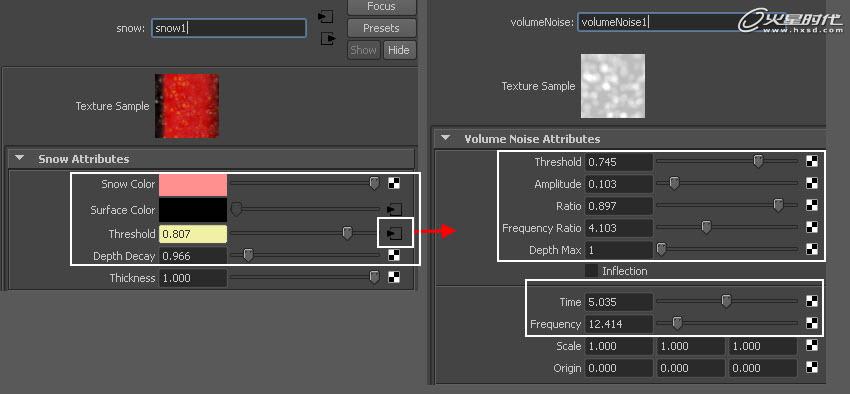Click the volume noise Threshold slider handle
850x394 pixels.
coord(758,161)
